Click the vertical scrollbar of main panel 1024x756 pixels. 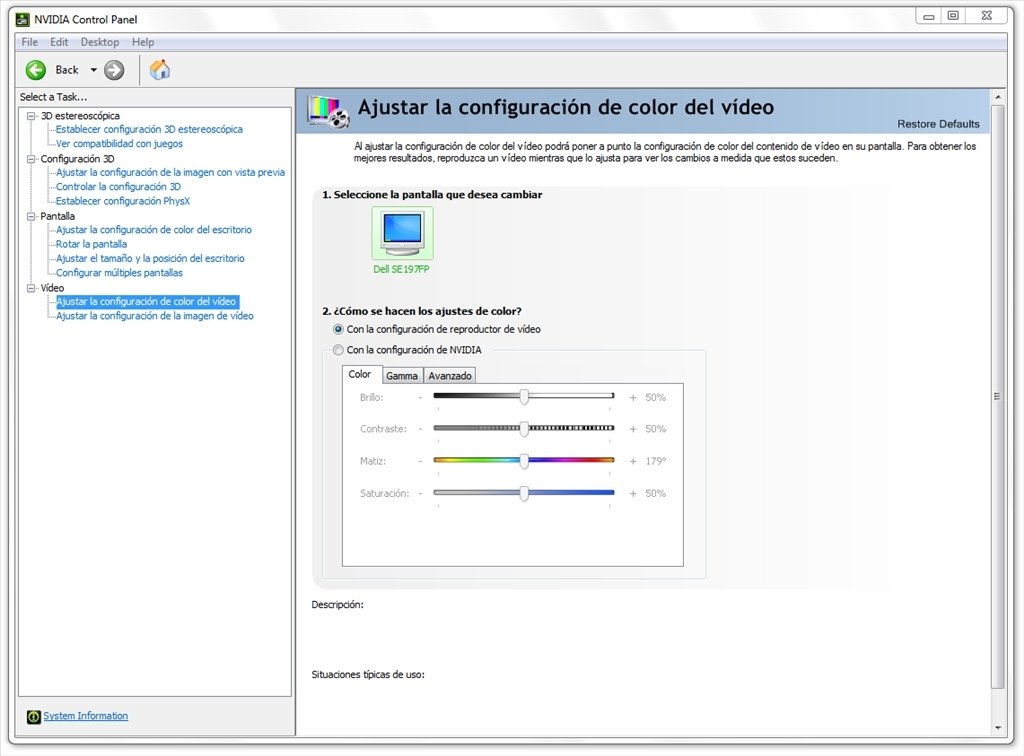pos(997,396)
